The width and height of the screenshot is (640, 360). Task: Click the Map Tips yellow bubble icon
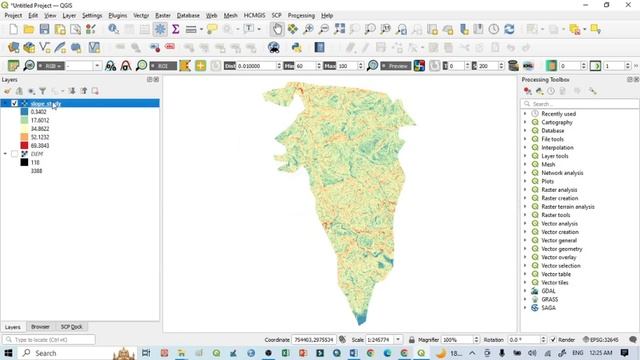point(212,29)
